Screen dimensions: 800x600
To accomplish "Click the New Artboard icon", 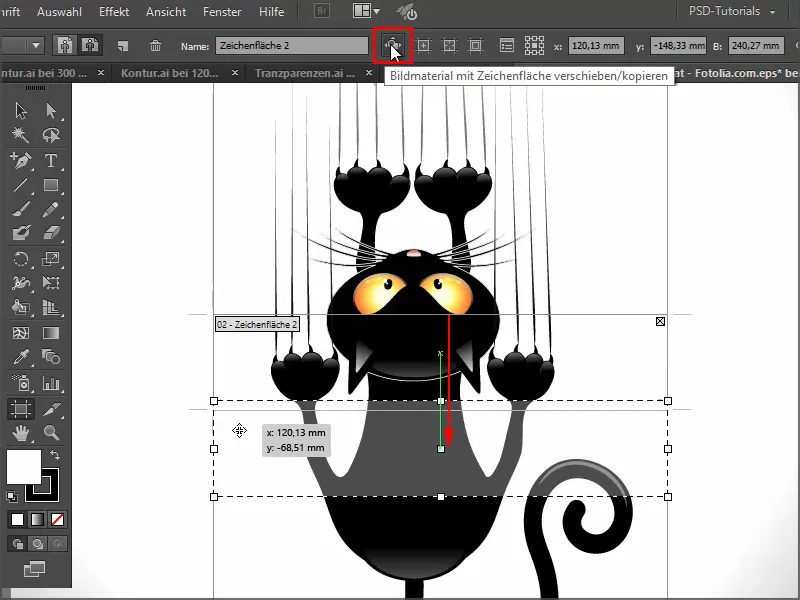I will [x=123, y=46].
